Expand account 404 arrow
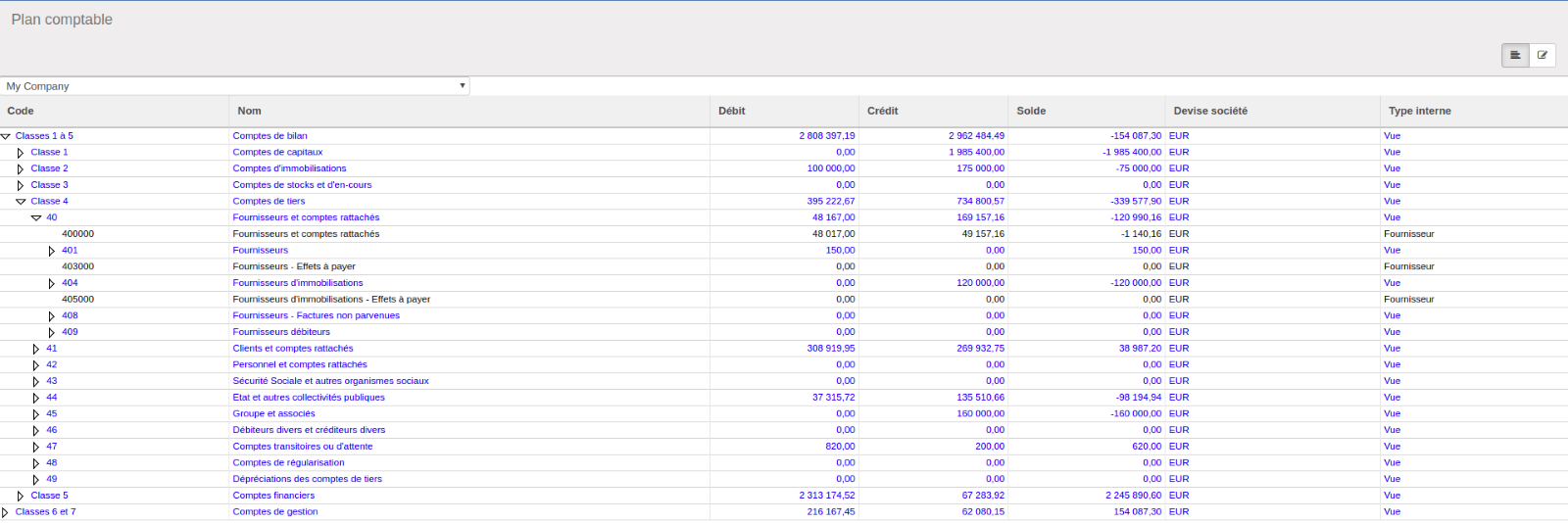1568x523 pixels. pos(52,283)
